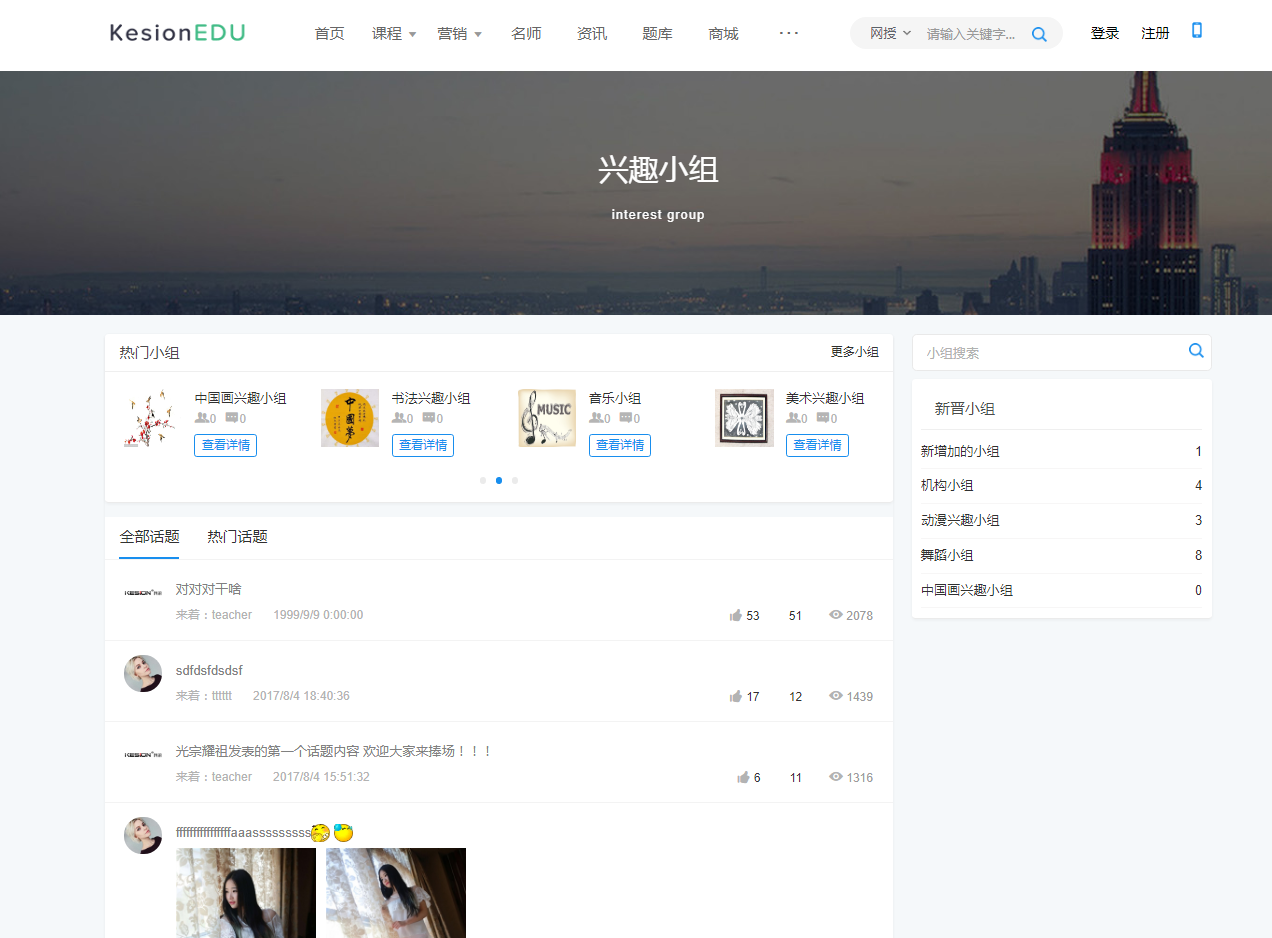
Task: Like the post with 53 thumbs-up
Action: 736,616
